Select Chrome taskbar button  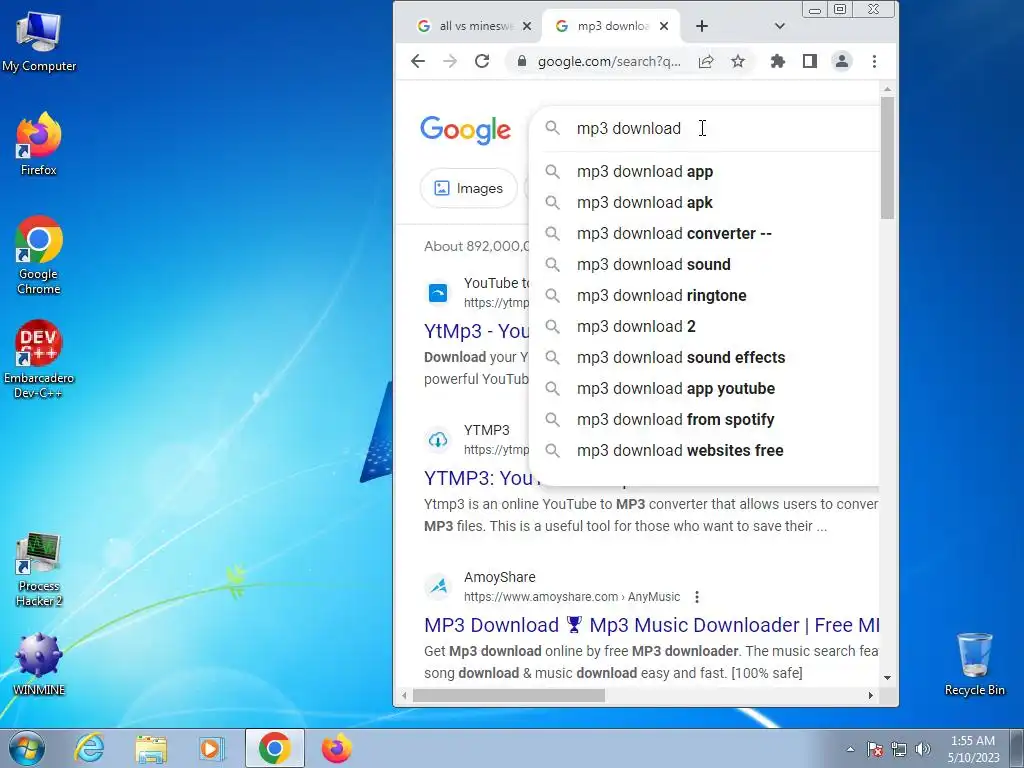[275, 748]
